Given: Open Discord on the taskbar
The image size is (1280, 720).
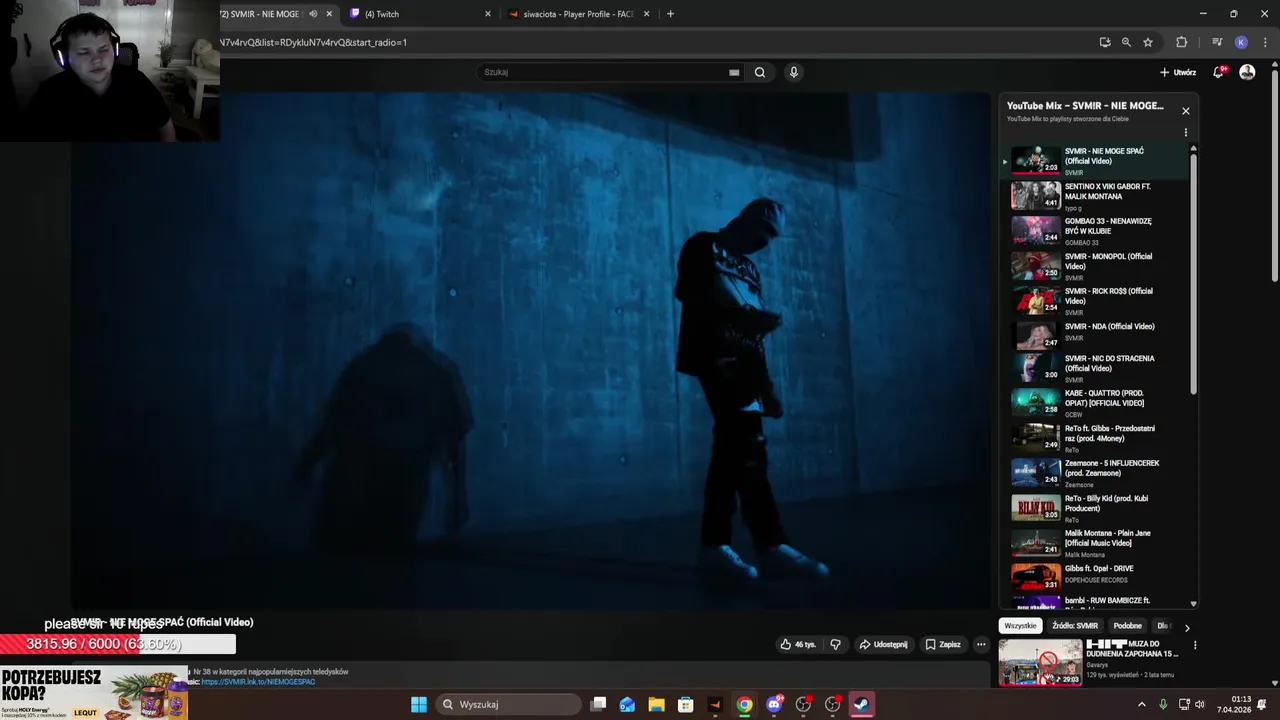Looking at the screenshot, I should pos(774,704).
